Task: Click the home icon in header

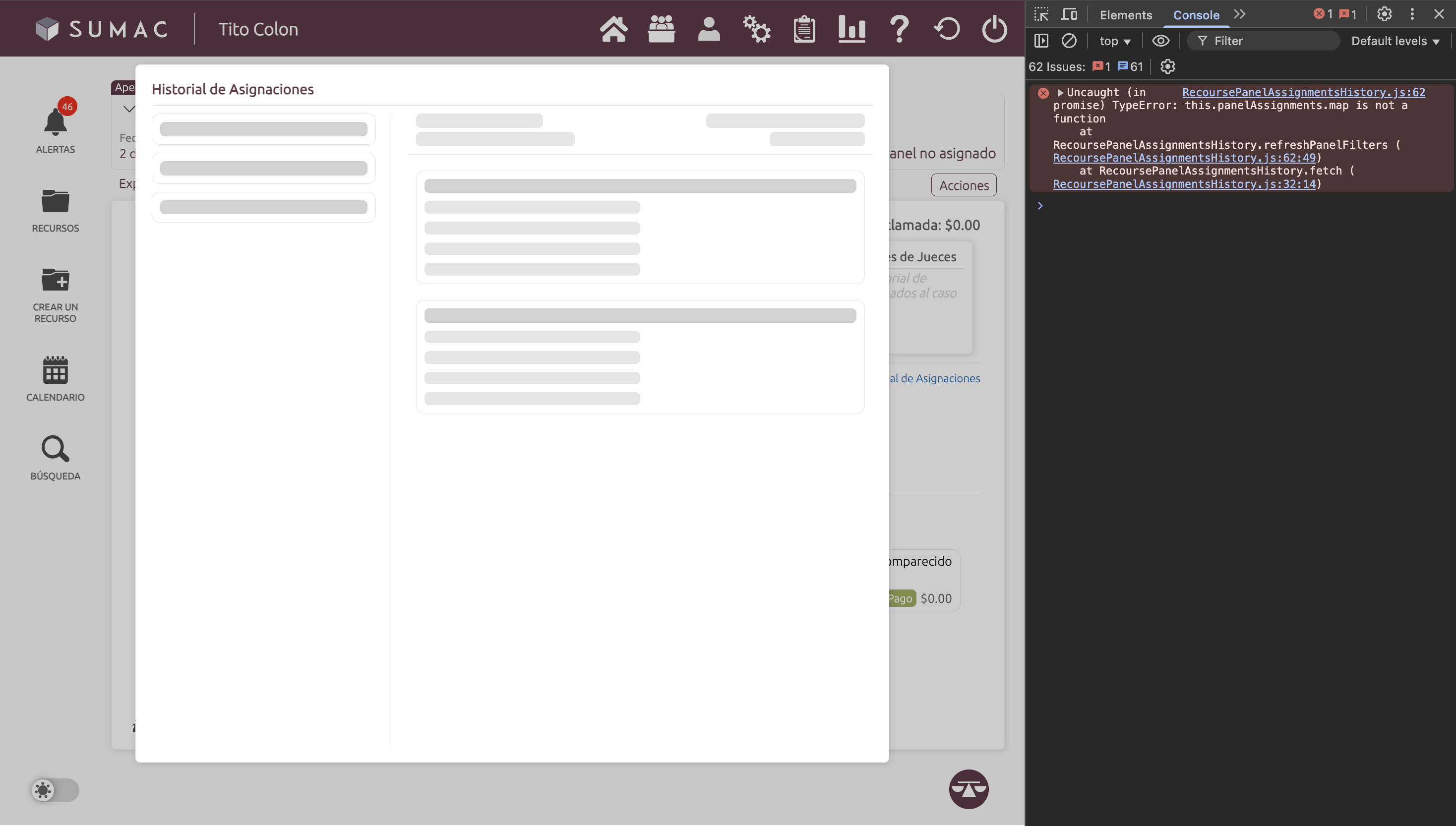Action: tap(613, 29)
